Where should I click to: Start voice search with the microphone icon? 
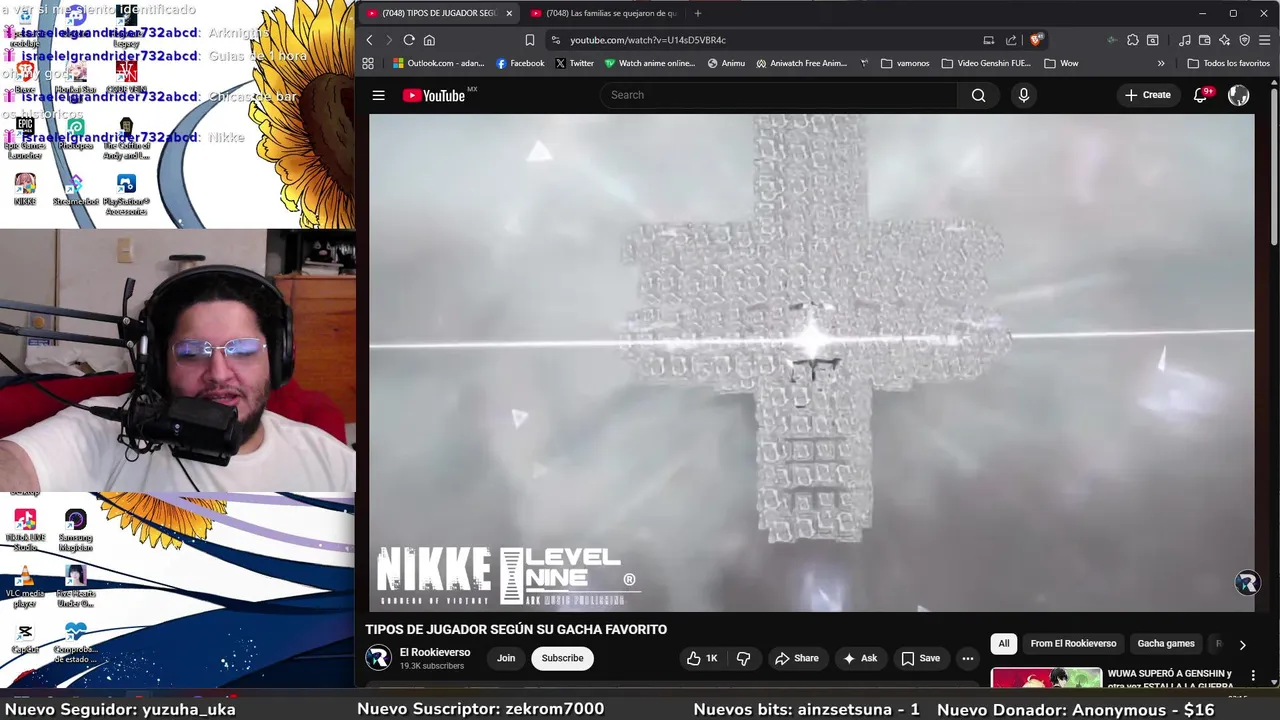tap(1023, 95)
